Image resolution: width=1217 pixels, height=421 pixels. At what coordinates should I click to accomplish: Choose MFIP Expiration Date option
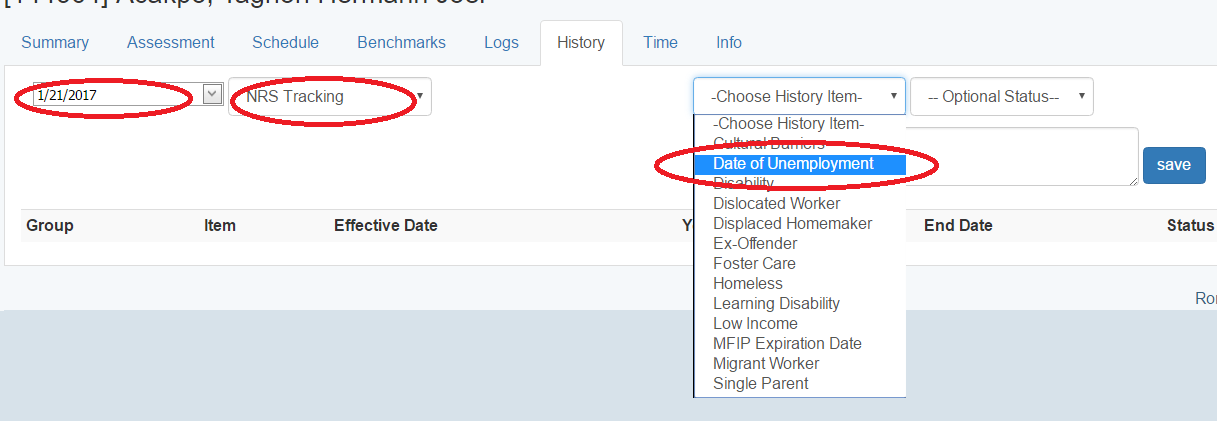(x=787, y=344)
